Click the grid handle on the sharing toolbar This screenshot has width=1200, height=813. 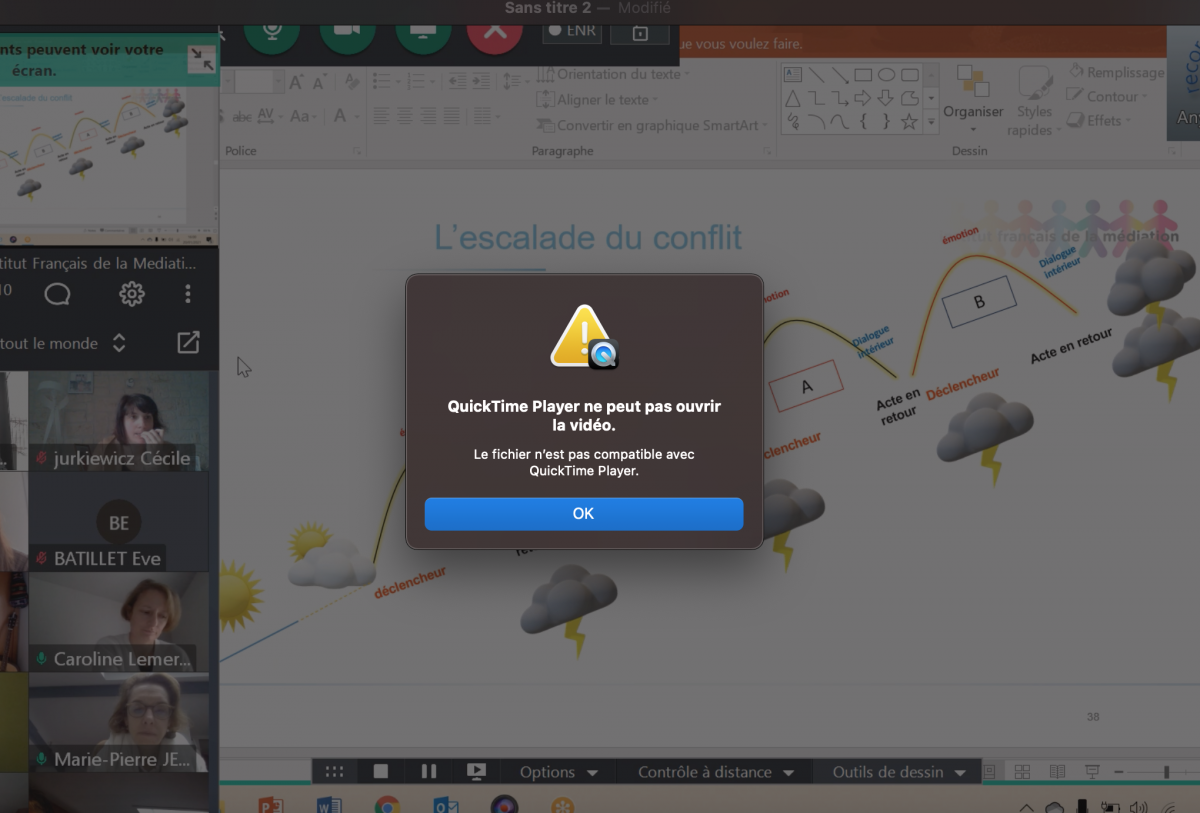[x=334, y=771]
